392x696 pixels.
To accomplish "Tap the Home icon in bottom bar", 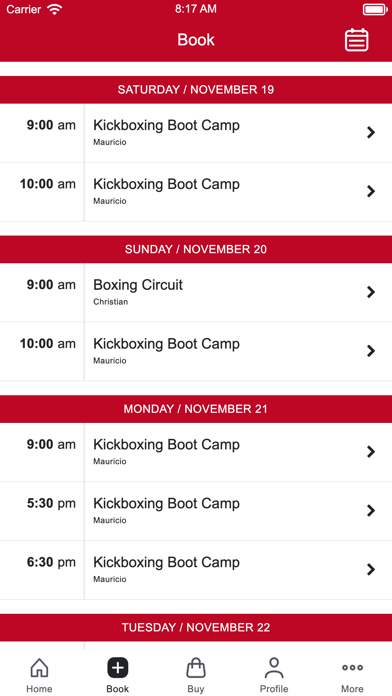I will (x=39, y=668).
